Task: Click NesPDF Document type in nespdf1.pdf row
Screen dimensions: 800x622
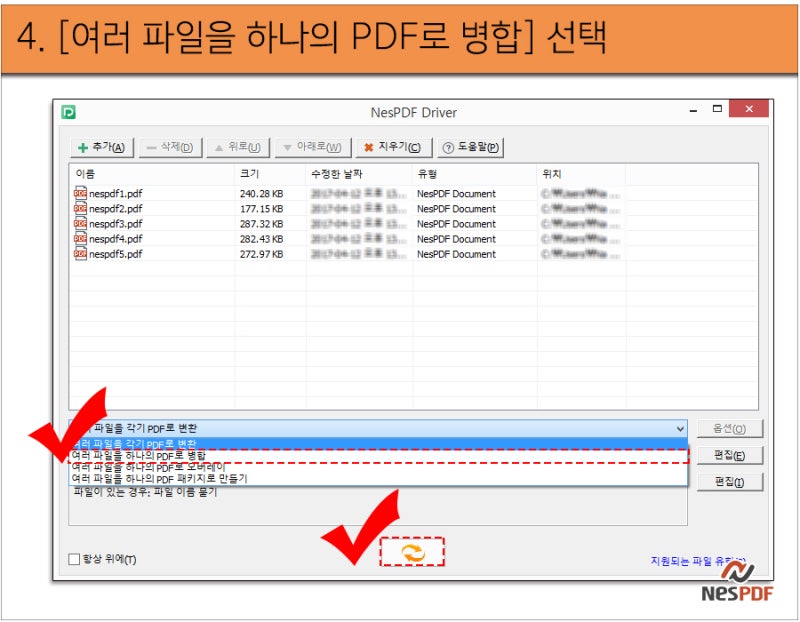Action: tap(456, 194)
